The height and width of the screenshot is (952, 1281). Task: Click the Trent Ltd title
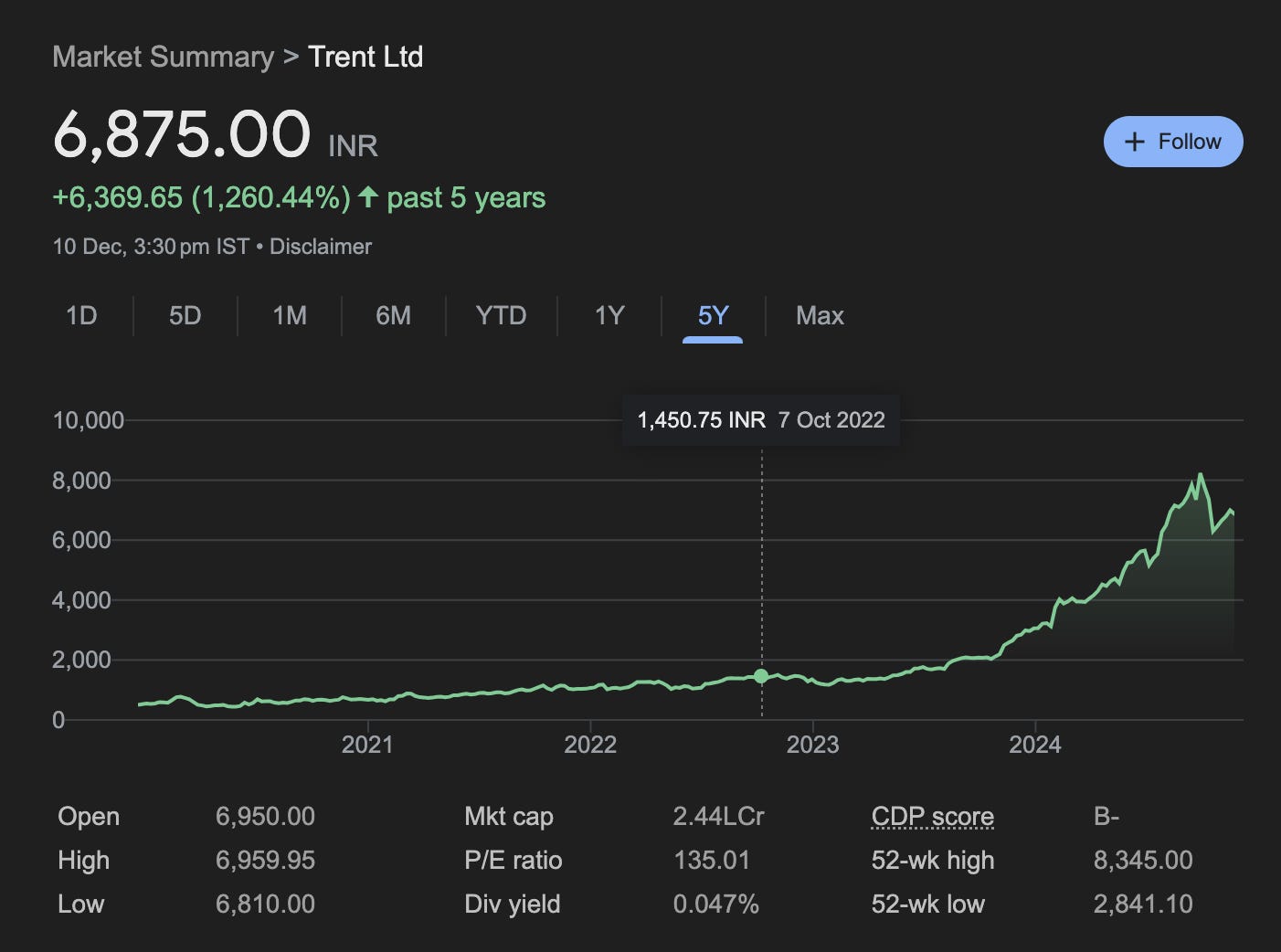(x=365, y=57)
